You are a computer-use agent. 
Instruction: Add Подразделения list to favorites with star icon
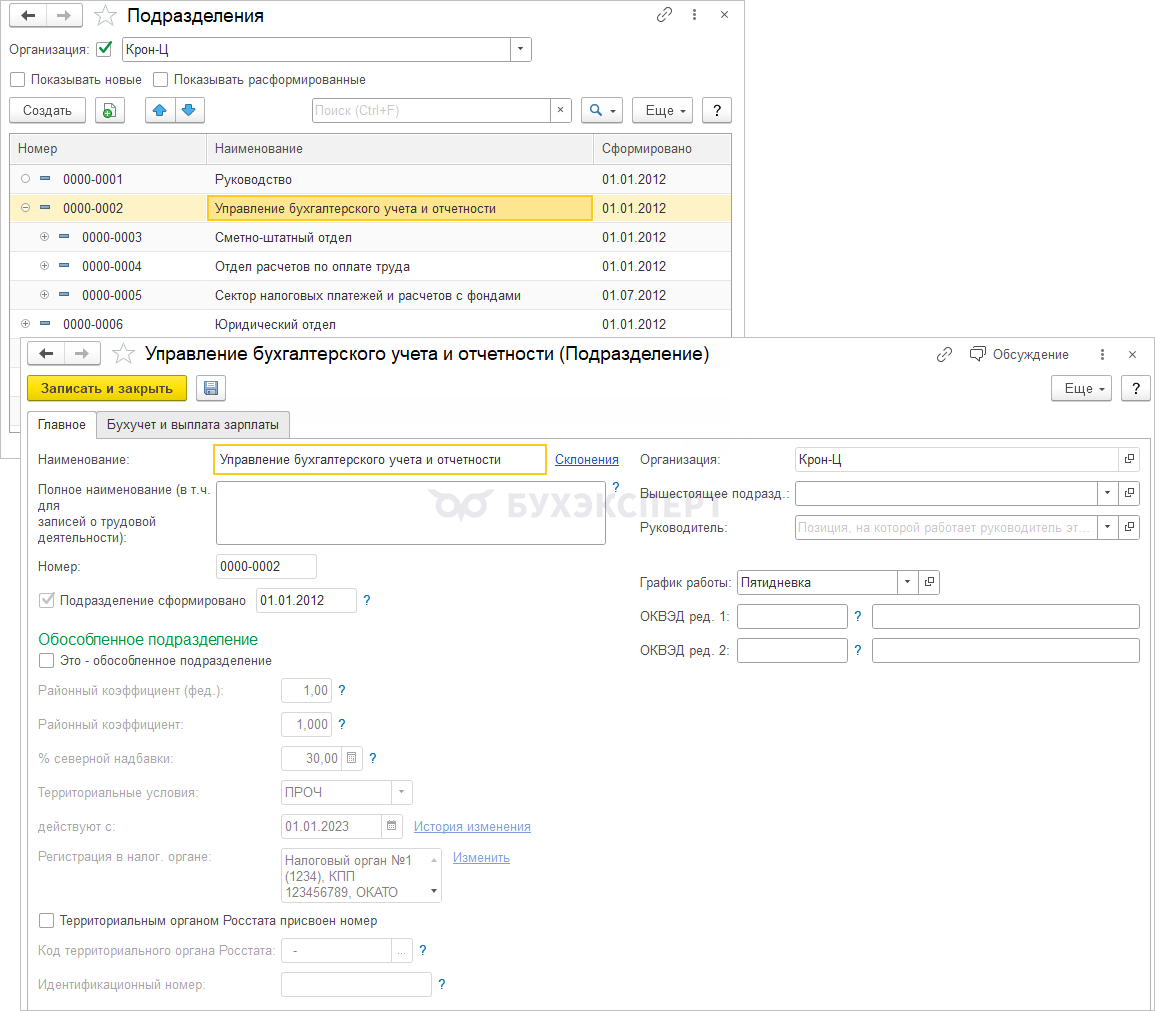tap(105, 16)
